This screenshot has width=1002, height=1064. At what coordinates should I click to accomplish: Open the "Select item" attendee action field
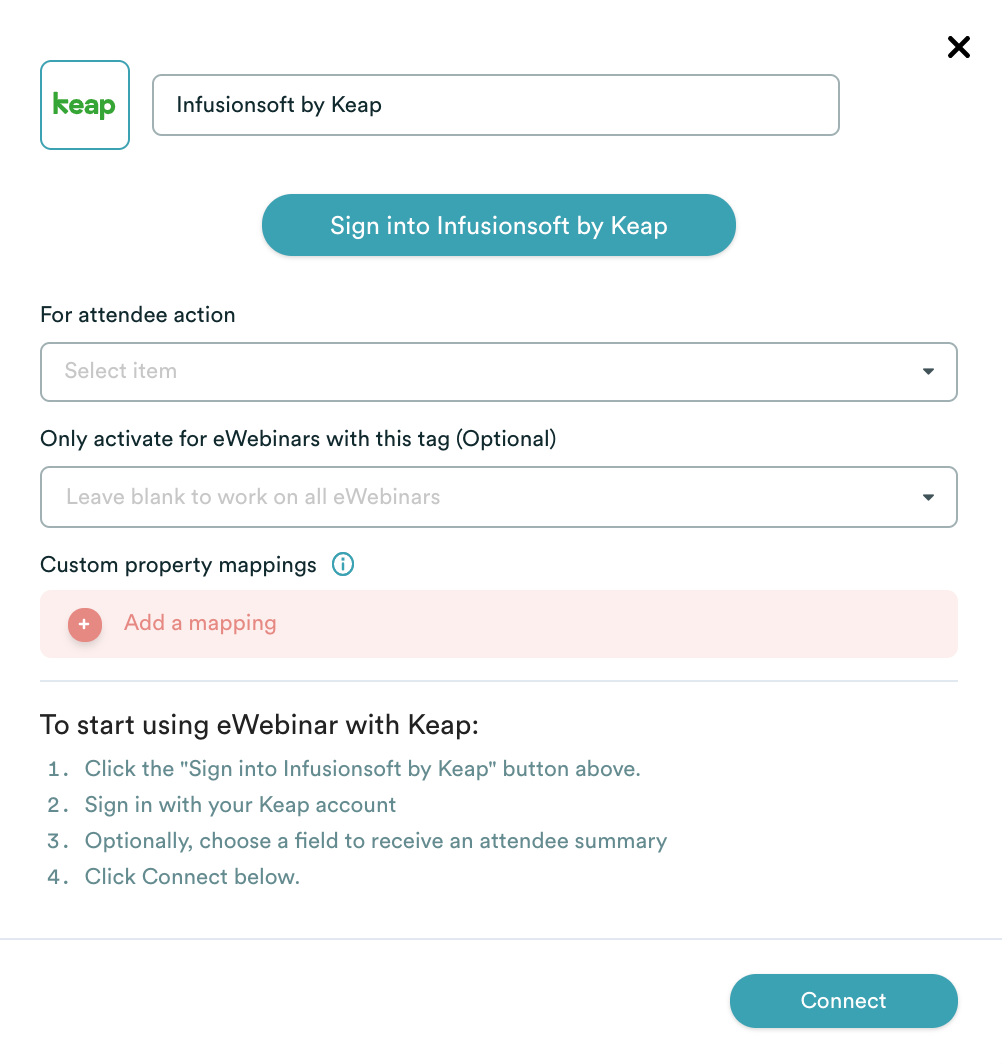480,372
